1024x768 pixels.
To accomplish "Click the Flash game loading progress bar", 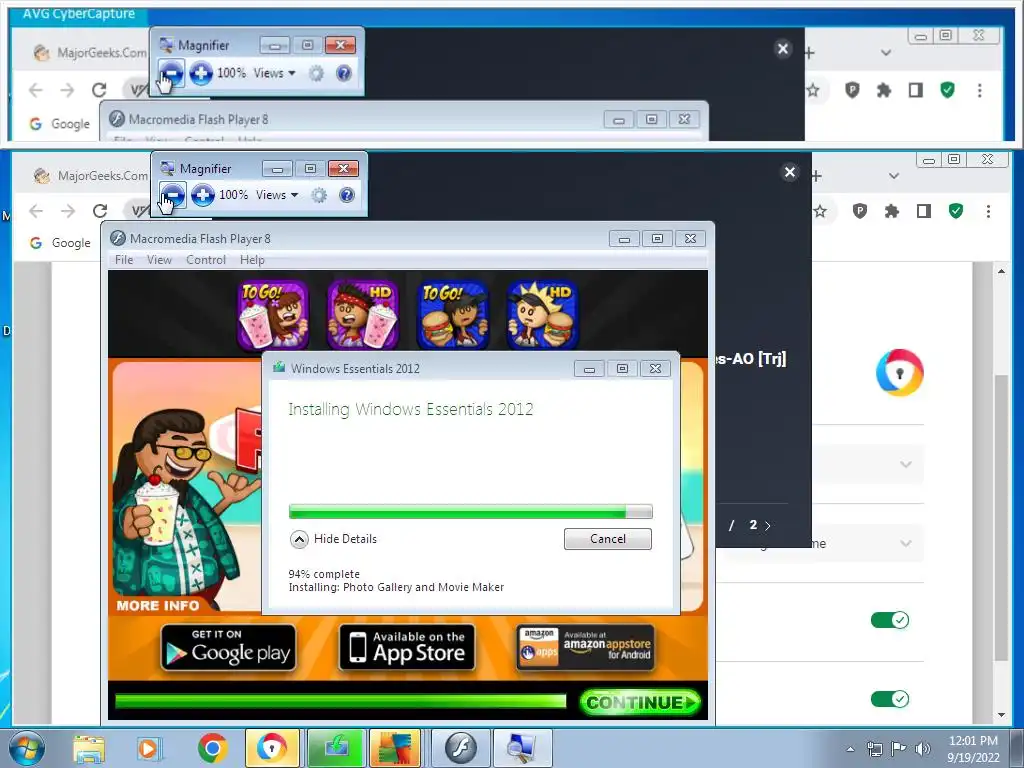I will pyautogui.click(x=341, y=701).
